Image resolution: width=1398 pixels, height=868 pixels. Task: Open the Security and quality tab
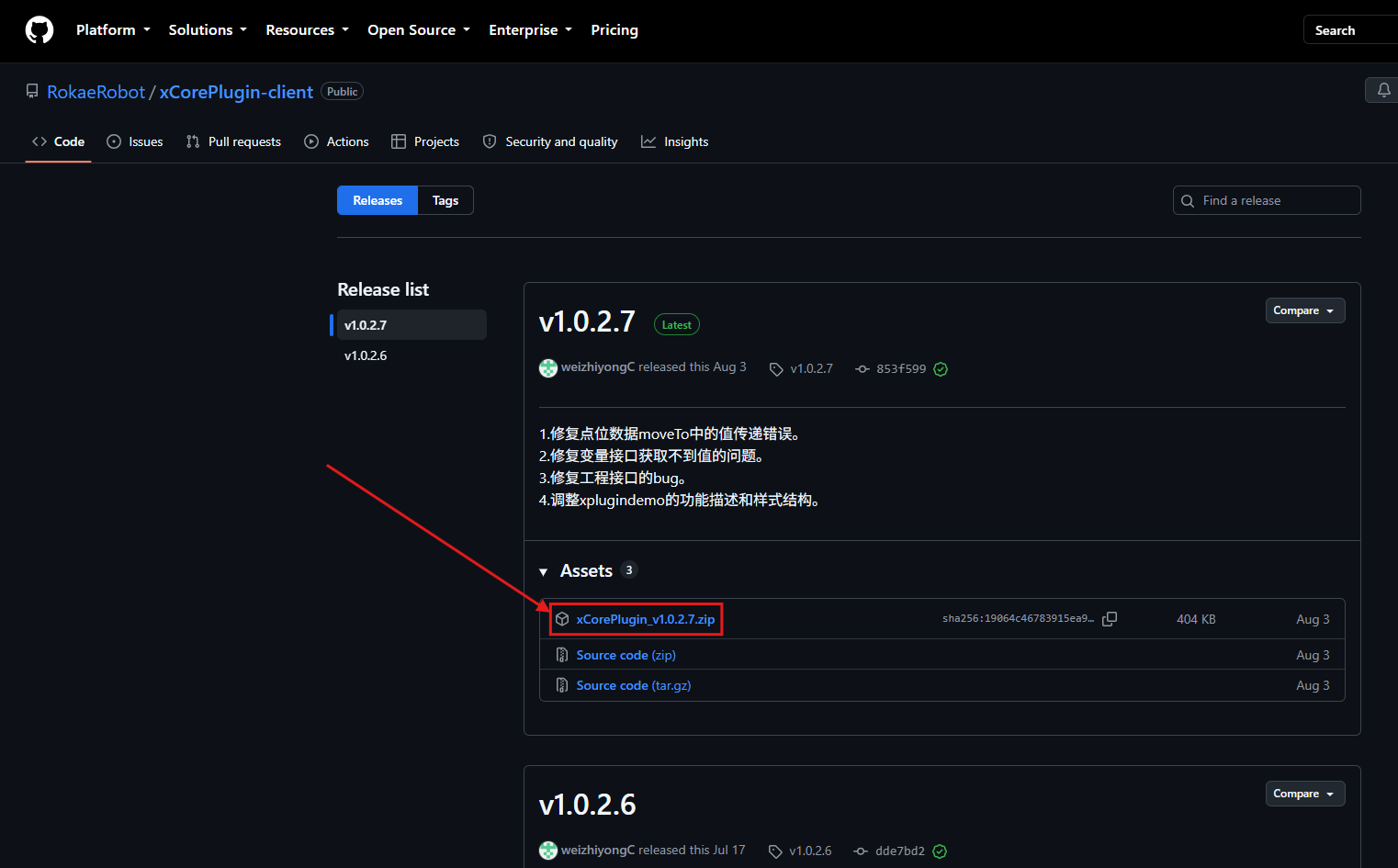point(550,141)
